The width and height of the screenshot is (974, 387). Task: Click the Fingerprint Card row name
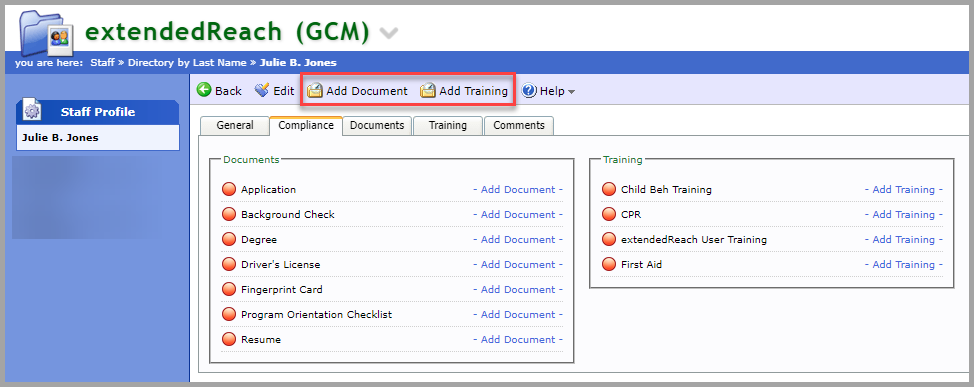click(x=281, y=289)
